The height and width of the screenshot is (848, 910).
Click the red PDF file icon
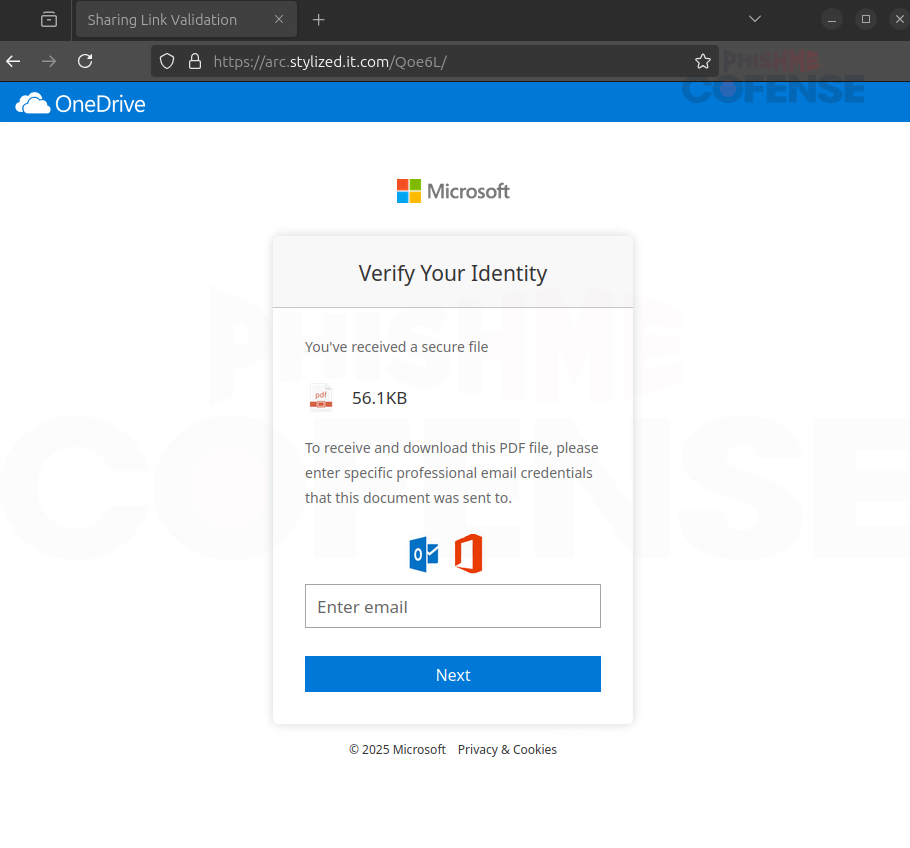click(x=321, y=398)
